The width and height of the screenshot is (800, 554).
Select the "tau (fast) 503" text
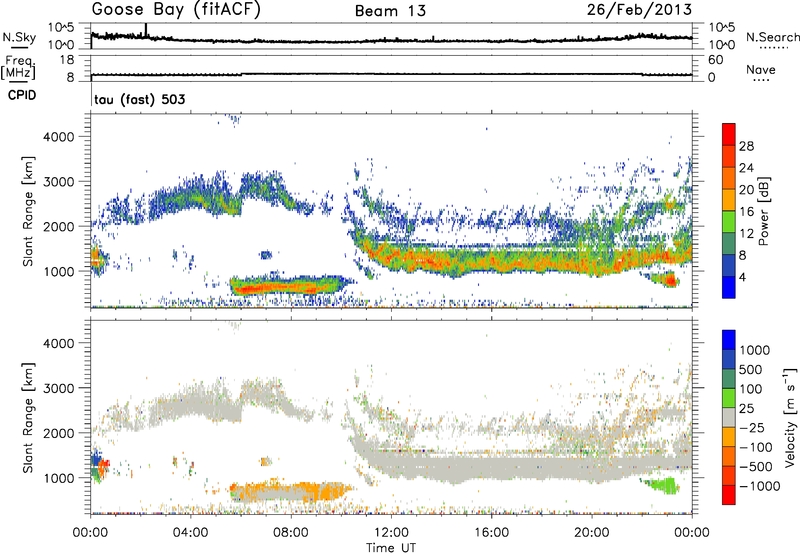[140, 99]
